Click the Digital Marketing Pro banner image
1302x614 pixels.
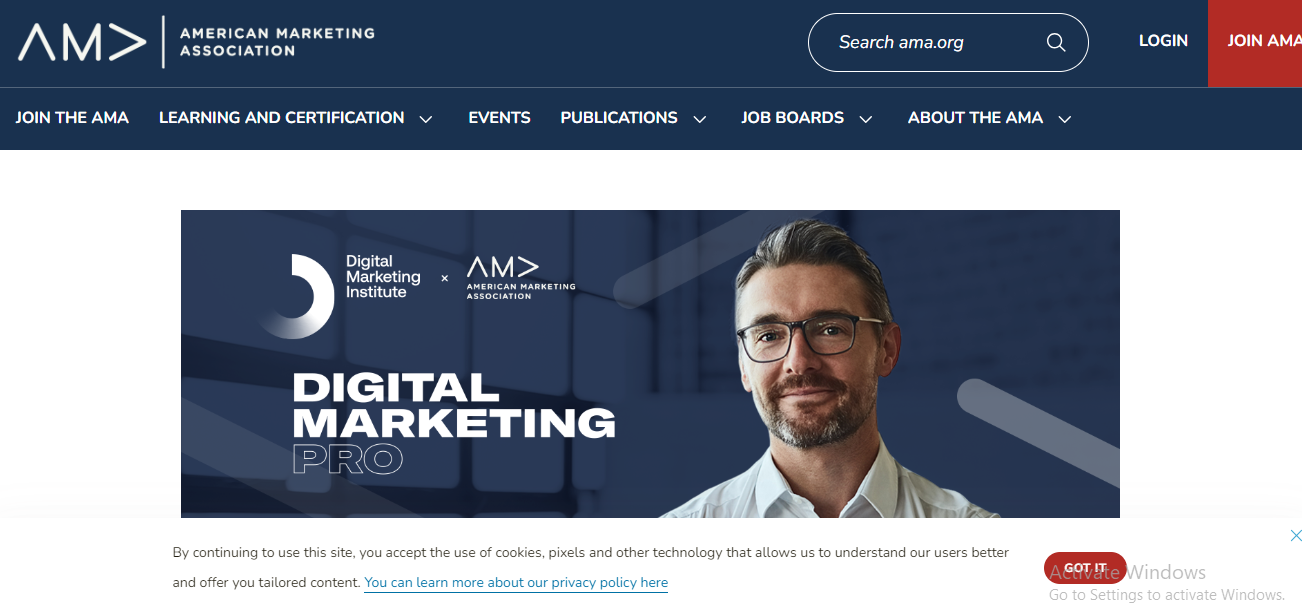pyautogui.click(x=650, y=364)
